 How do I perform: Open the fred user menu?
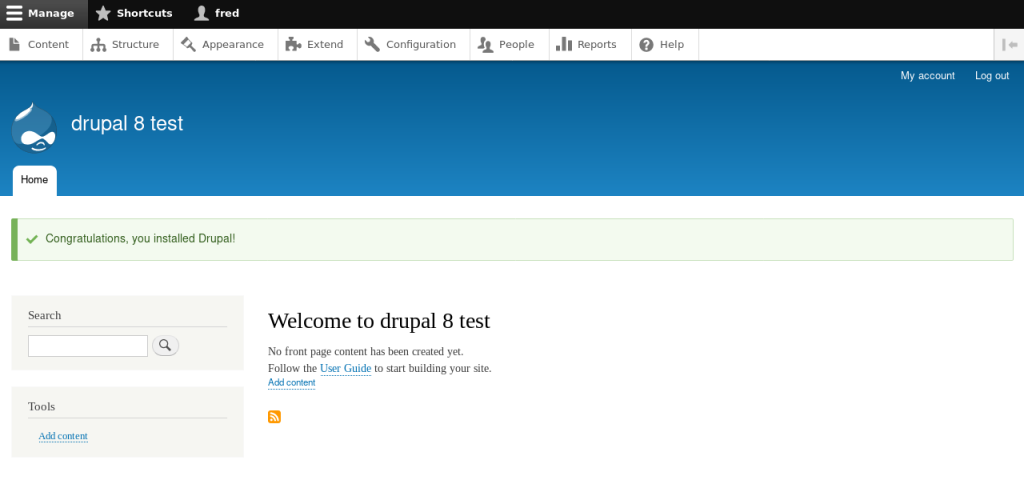pos(217,14)
